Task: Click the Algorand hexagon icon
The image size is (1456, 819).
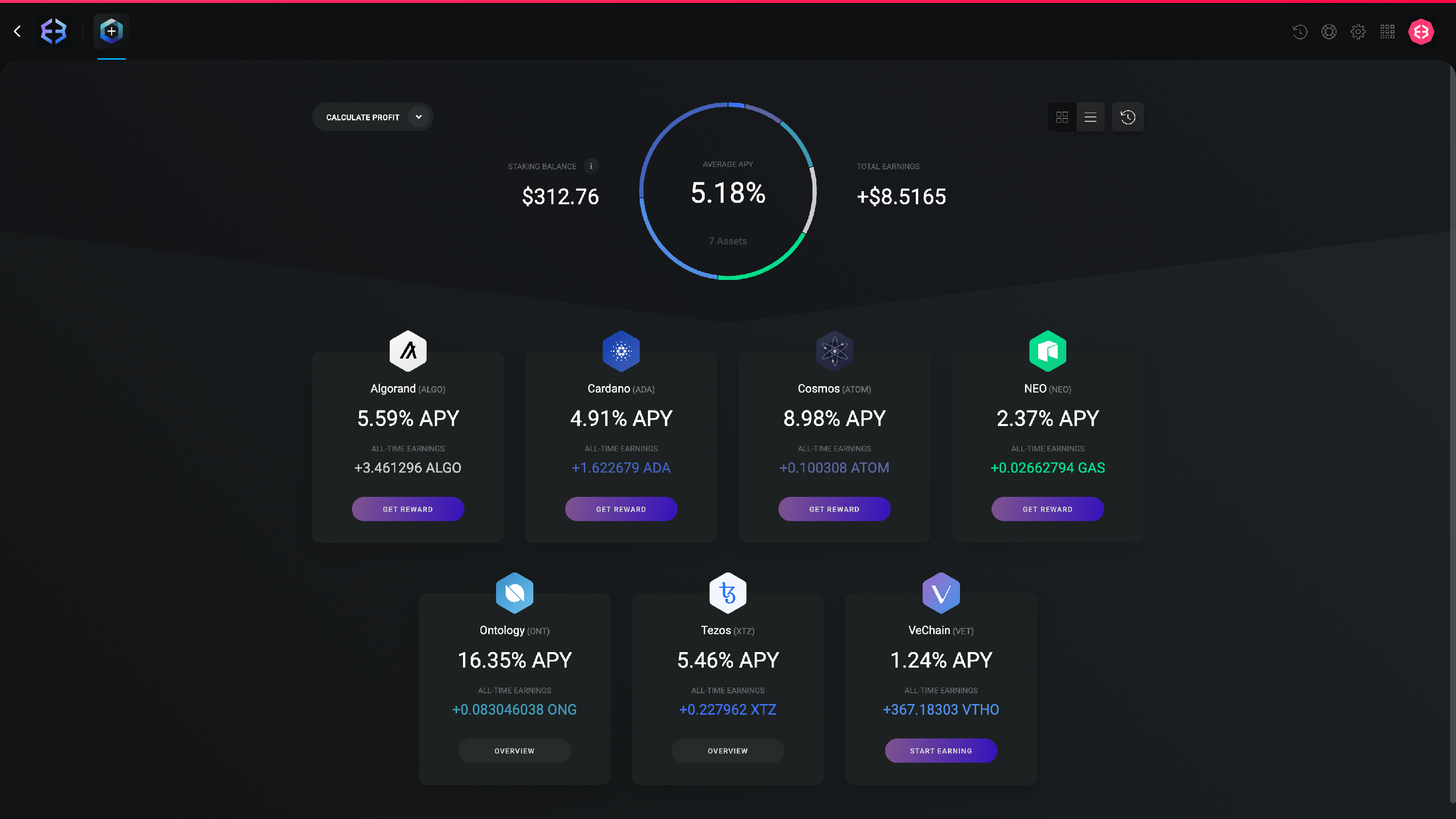Action: [408, 351]
